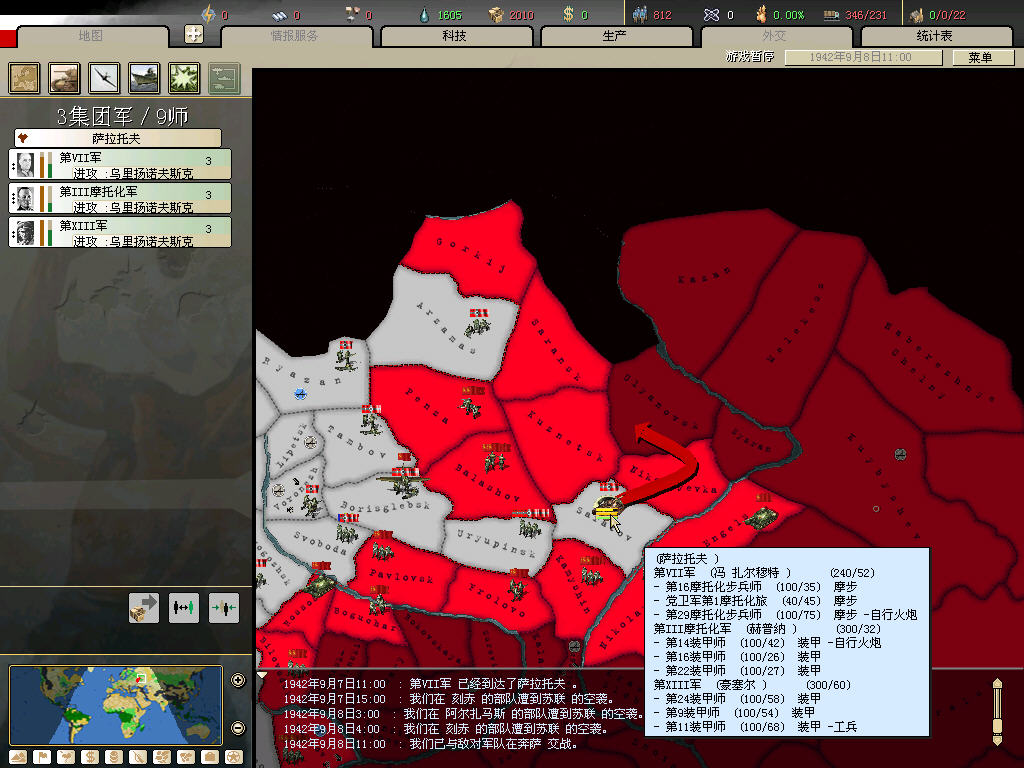Viewport: 1024px width, 768px height.
Task: Toggle the terrain map mode mountain icon
Action: [x=19, y=756]
